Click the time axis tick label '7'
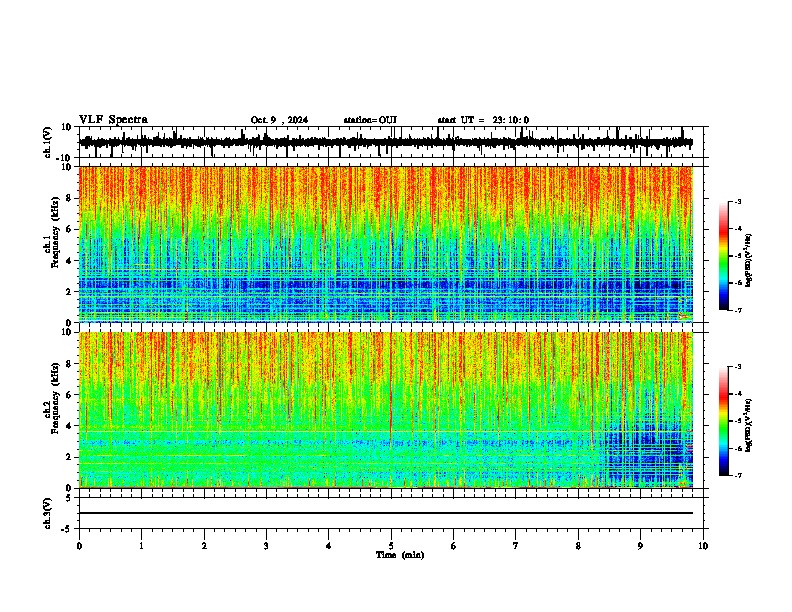Image resolution: width=792 pixels, height=612 pixels. (x=516, y=546)
